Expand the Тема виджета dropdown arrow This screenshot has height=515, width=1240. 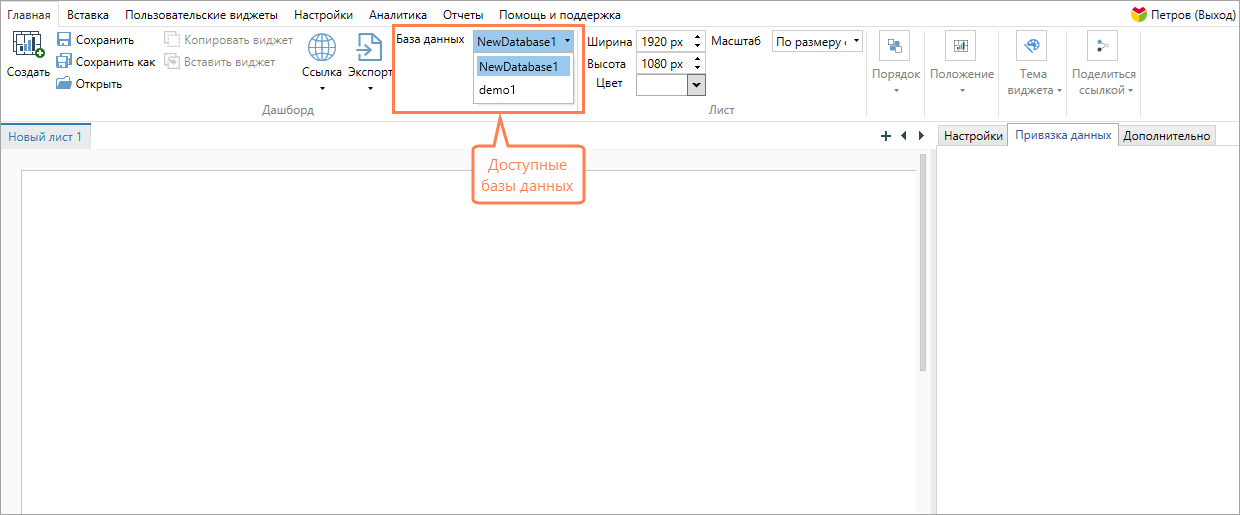click(1059, 90)
